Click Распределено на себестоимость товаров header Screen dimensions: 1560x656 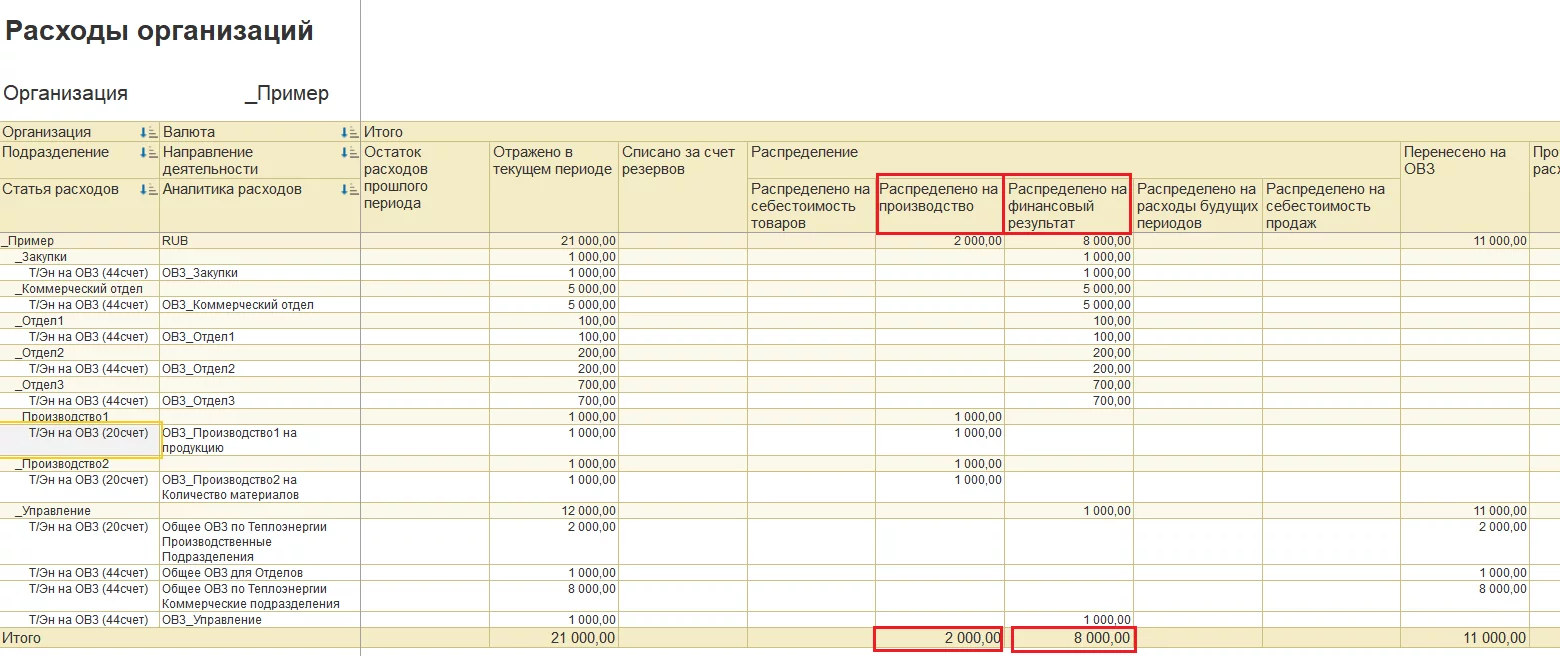[811, 206]
